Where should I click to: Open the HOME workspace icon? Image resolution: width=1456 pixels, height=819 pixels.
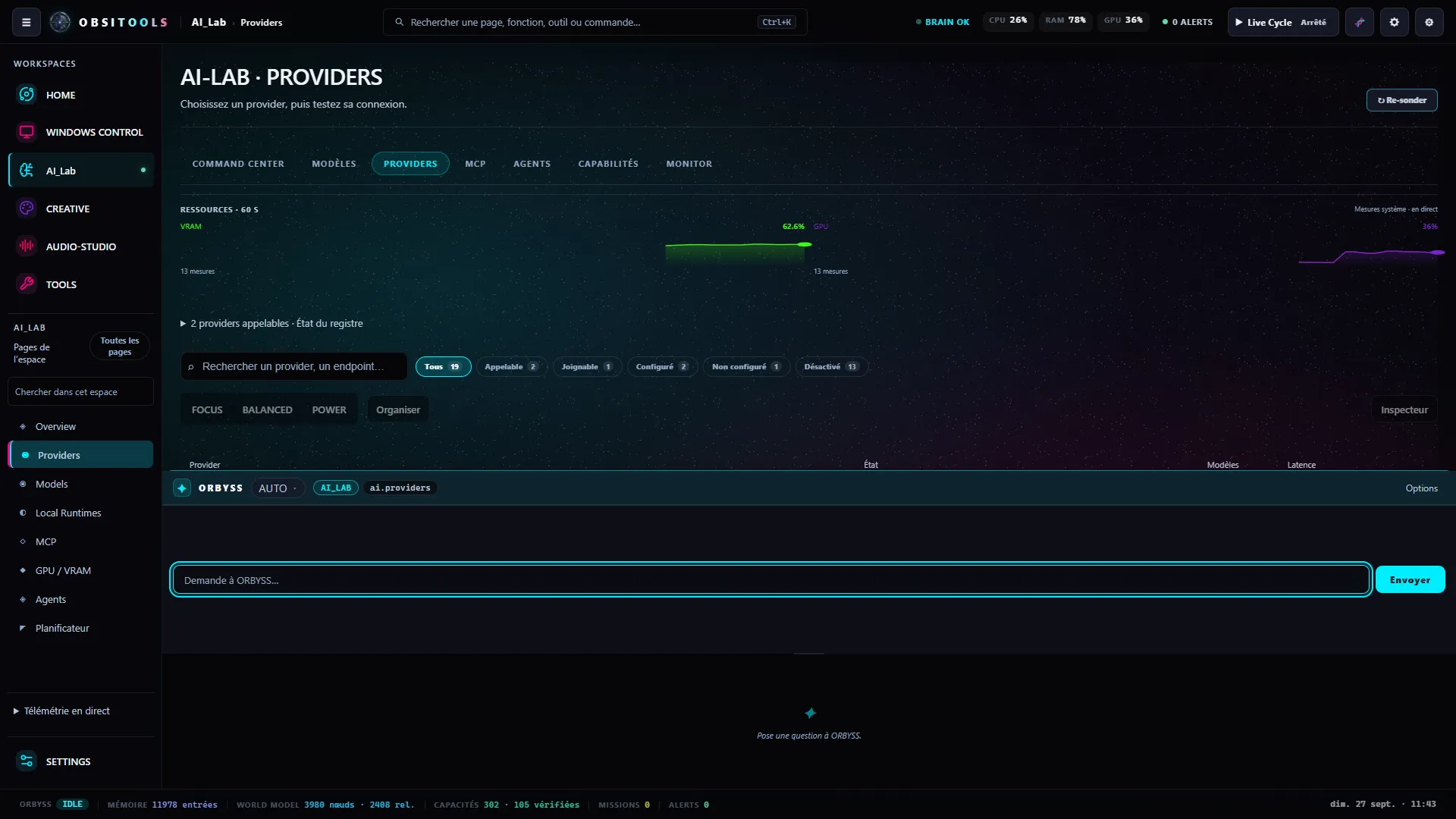point(27,95)
